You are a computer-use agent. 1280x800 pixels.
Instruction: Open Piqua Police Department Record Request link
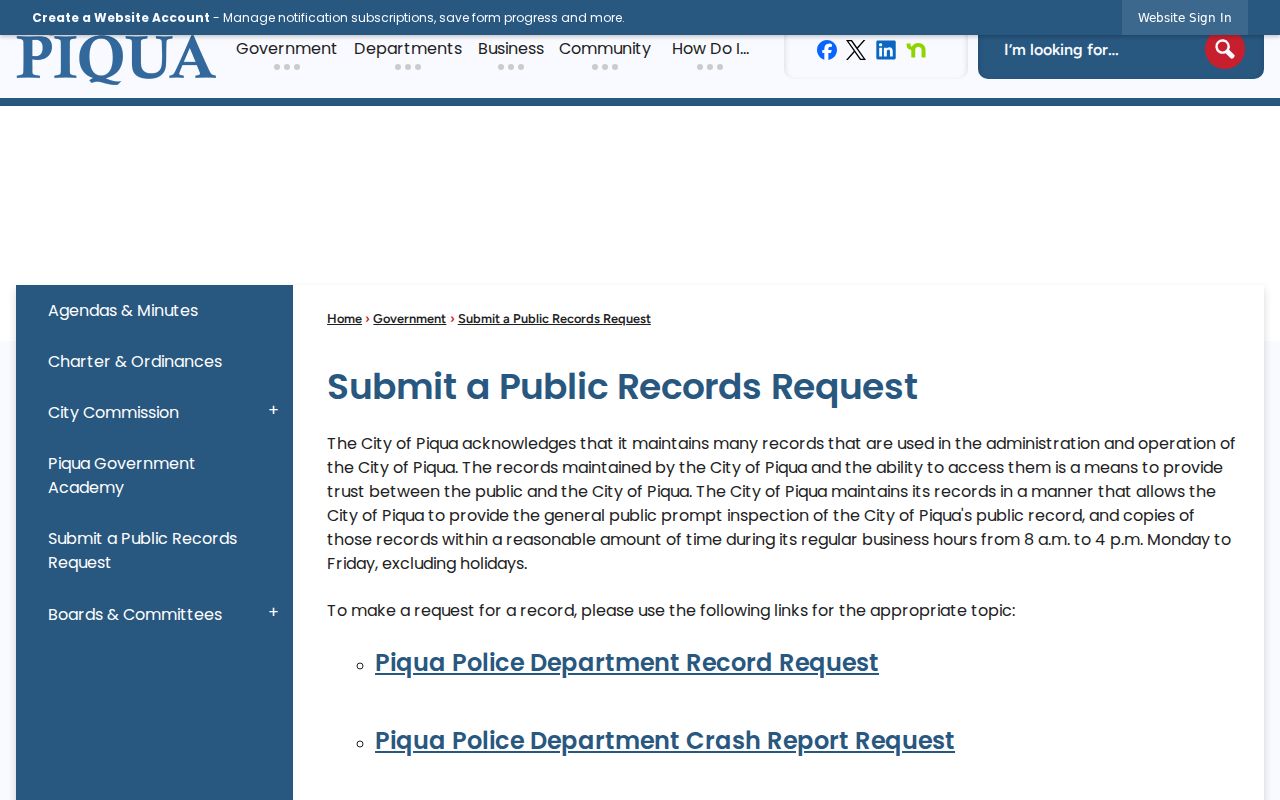pyautogui.click(x=627, y=662)
